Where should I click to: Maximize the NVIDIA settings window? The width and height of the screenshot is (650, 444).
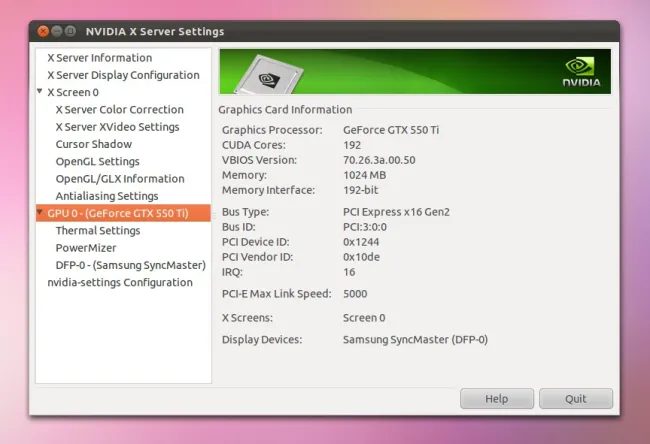[71, 32]
